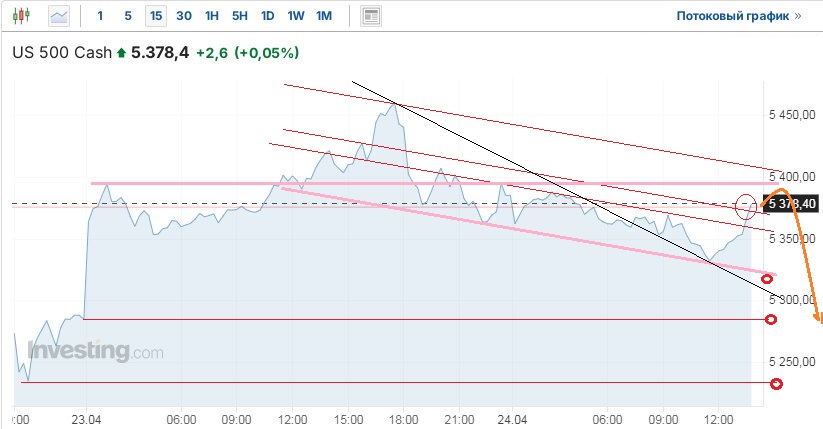Click the US 500 Cash instrument title
Viewport: 823px width, 429px height.
coord(61,53)
